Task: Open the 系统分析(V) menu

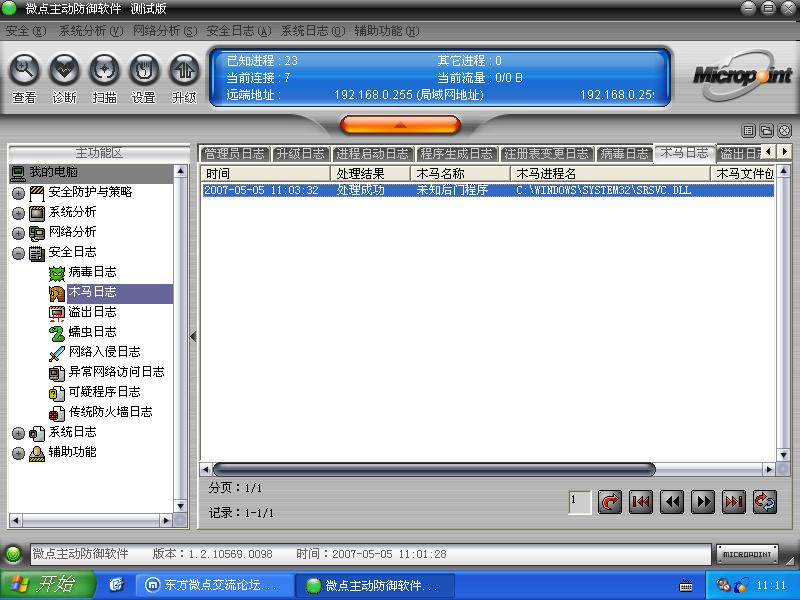Action: (x=91, y=31)
